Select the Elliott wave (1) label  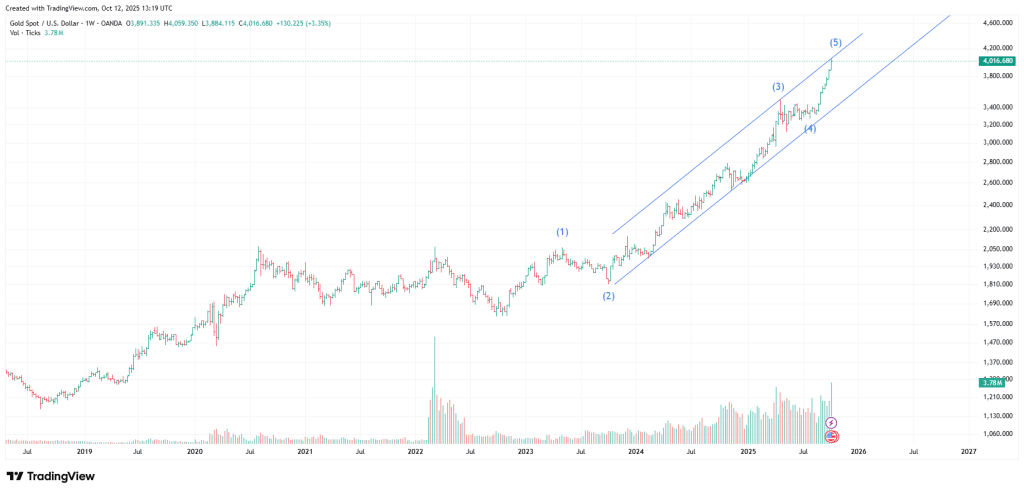click(x=562, y=232)
